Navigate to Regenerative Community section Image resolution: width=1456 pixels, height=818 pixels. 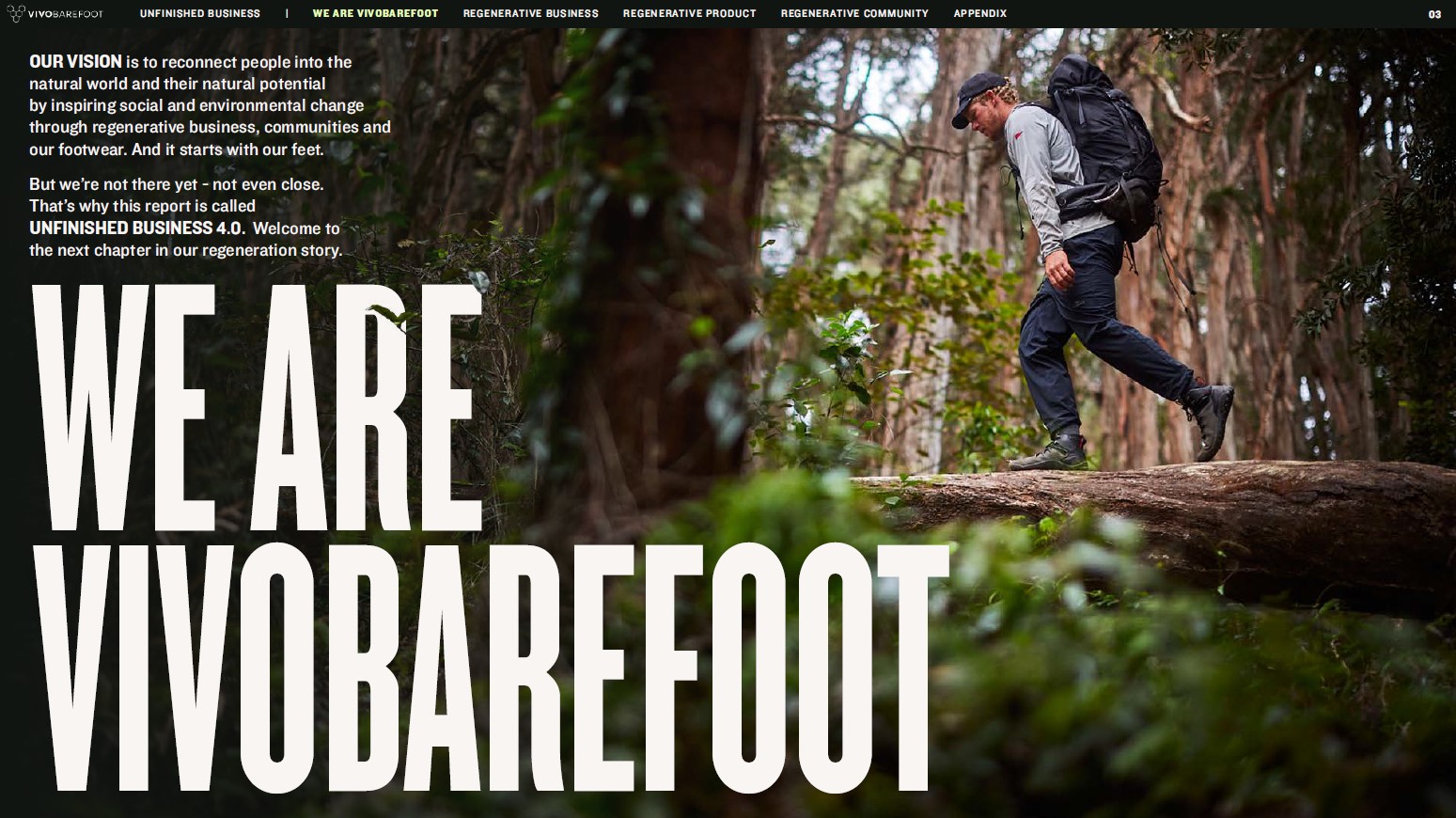click(x=854, y=13)
